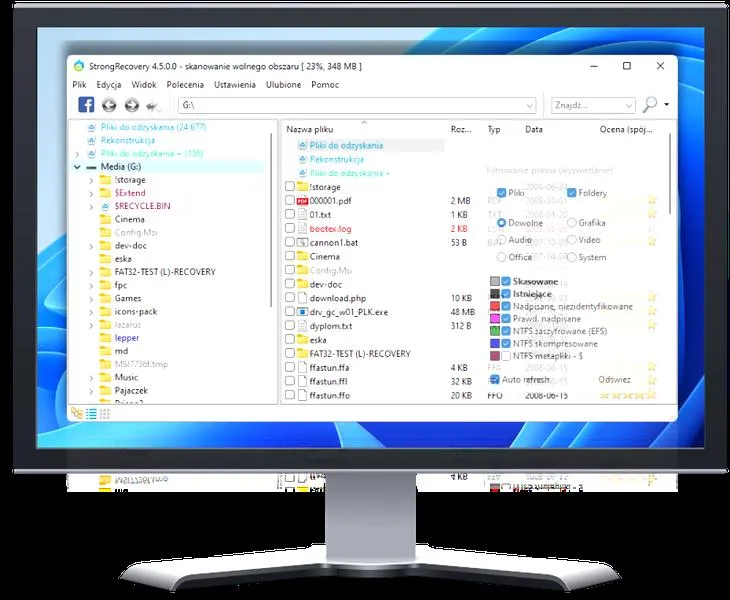Screen dimensions: 730x600
Task: Open Rekonstrukcja entry in file list
Action: pyautogui.click(x=336, y=159)
